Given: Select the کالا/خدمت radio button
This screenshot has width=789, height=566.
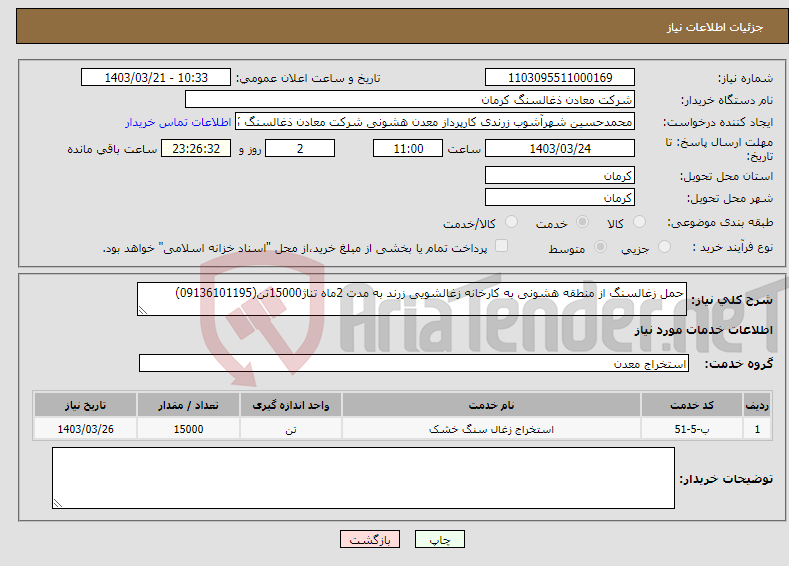Looking at the screenshot, I should pos(511,222).
